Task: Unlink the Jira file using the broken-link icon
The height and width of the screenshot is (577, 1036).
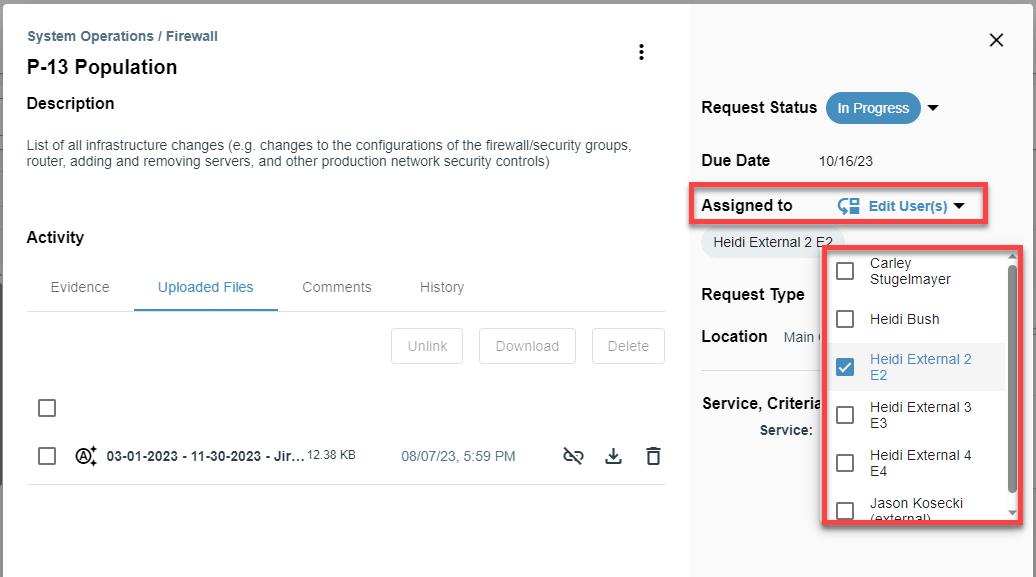Action: coord(573,455)
